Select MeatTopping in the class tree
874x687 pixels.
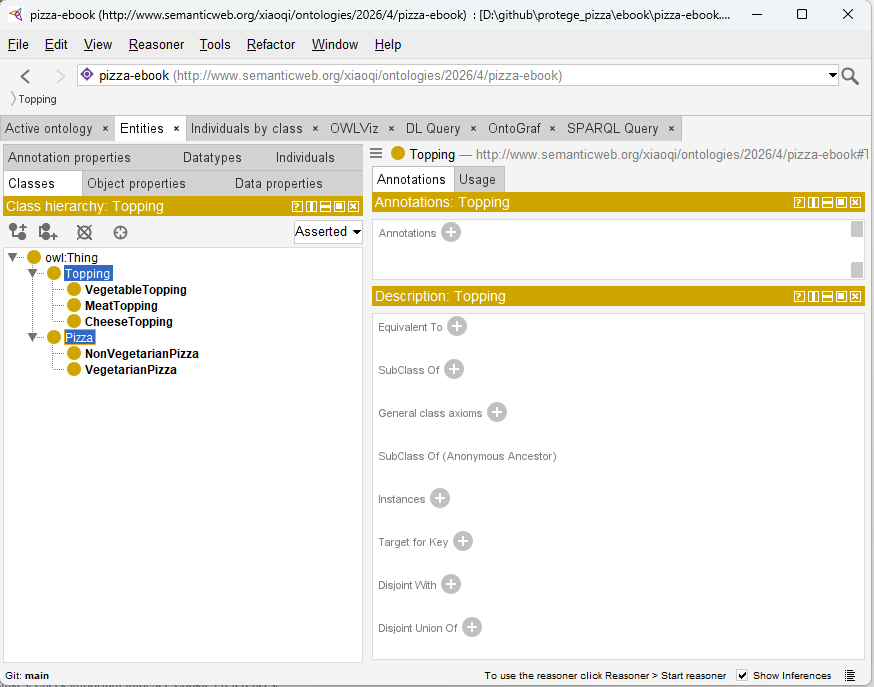pos(121,306)
